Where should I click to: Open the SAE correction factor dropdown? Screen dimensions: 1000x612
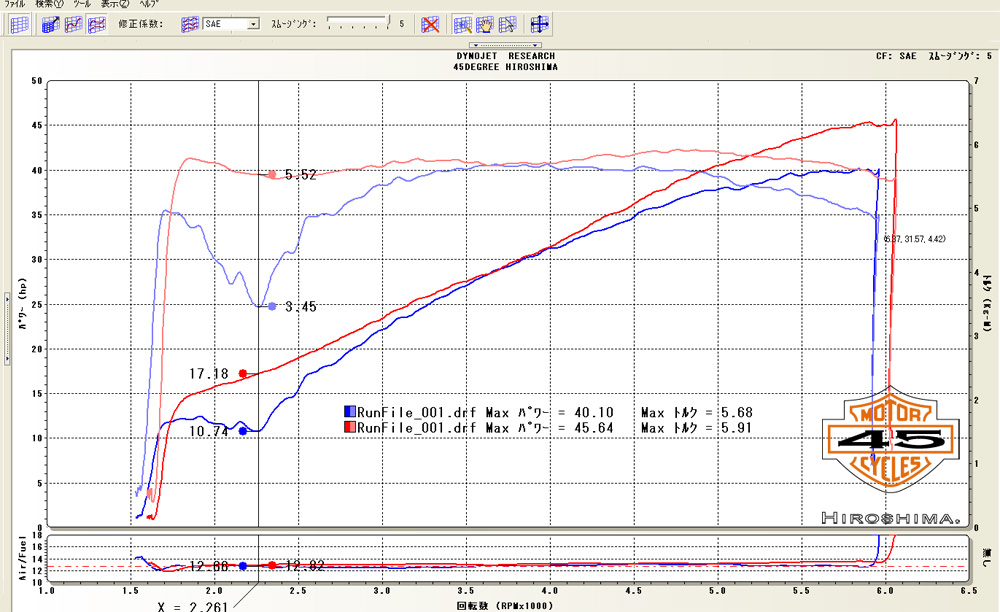point(253,23)
